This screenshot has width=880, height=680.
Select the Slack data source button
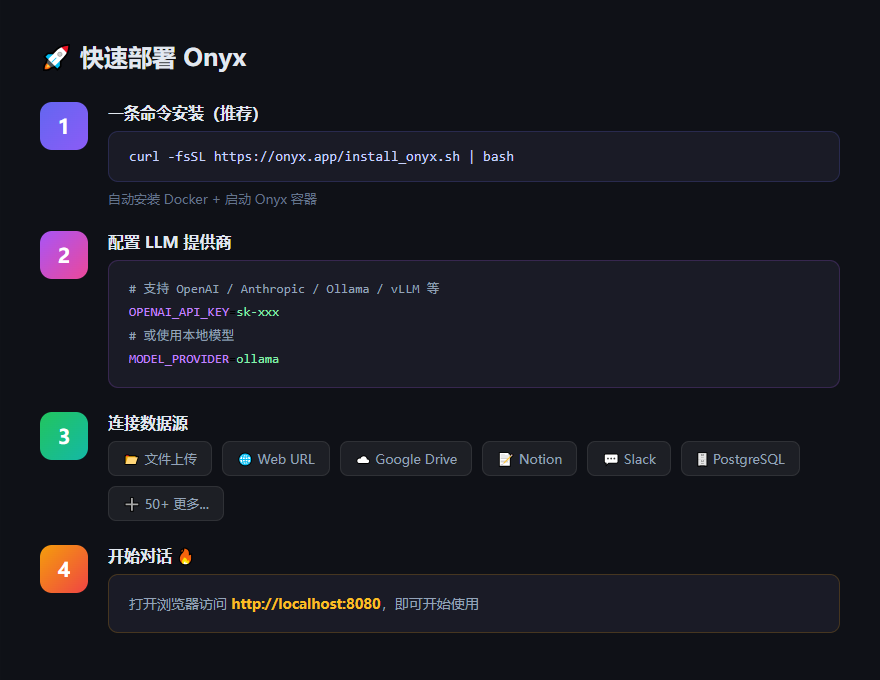[x=628, y=459]
